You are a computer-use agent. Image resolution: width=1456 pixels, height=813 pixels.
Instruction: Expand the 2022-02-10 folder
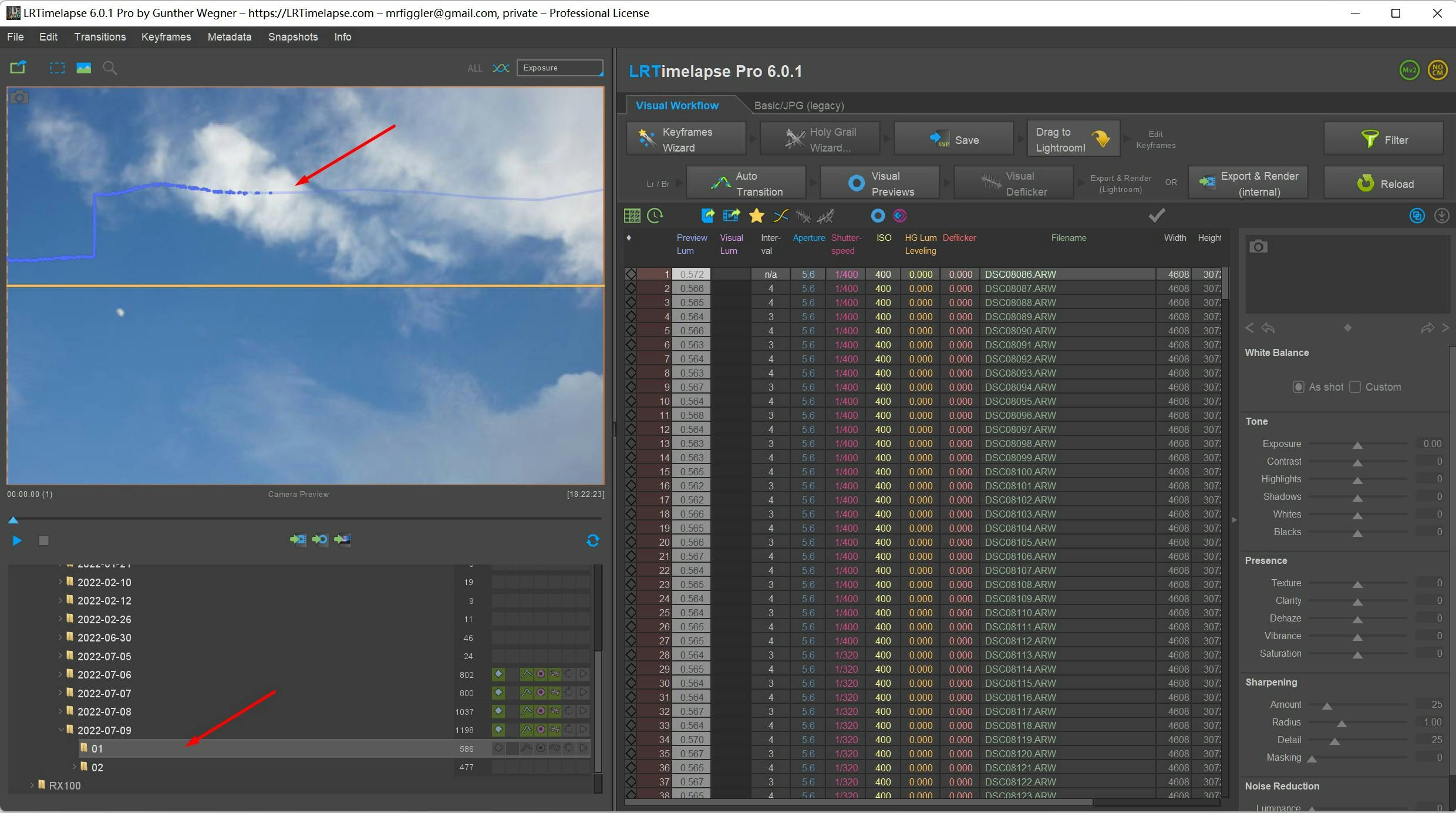pyautogui.click(x=60, y=582)
